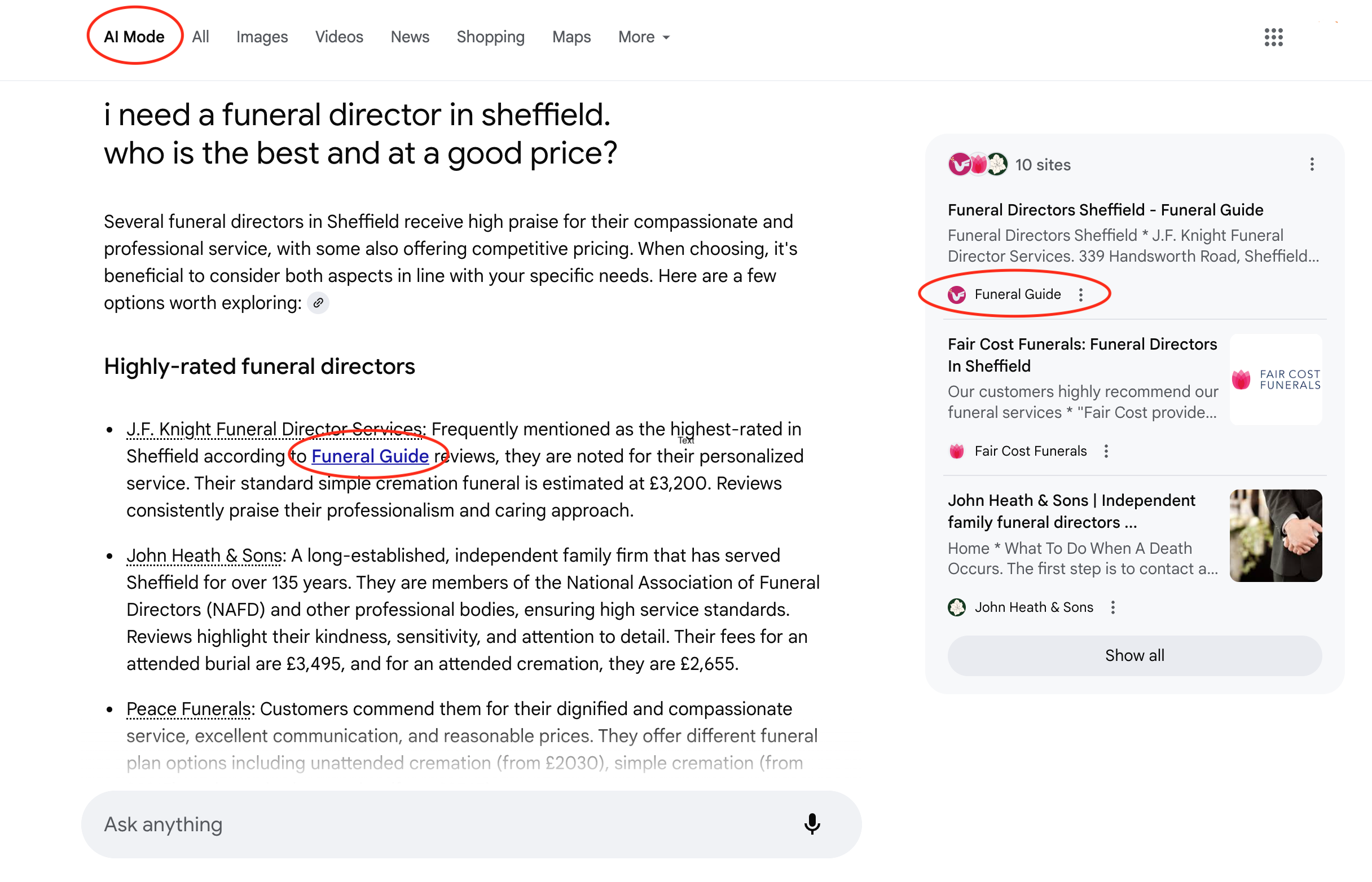Go to the Maps tab
Screen dimensions: 1372x882
tap(571, 37)
